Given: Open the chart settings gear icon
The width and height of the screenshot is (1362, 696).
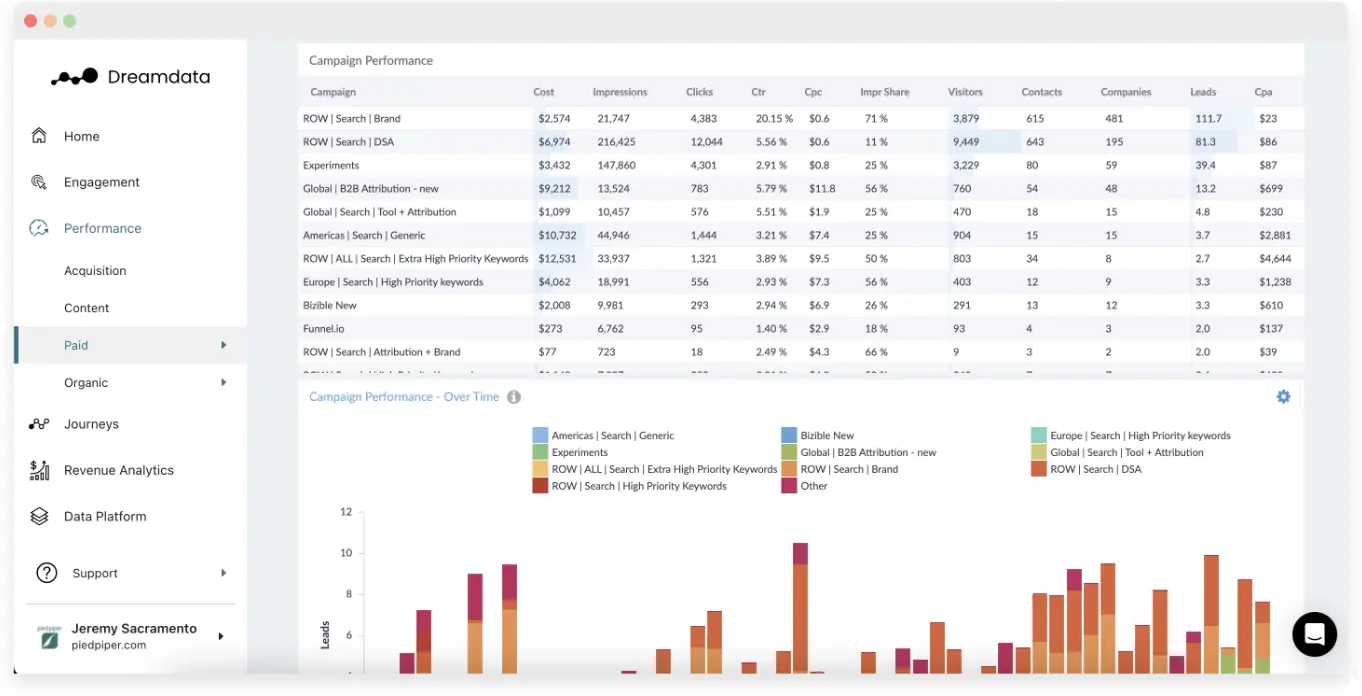Looking at the screenshot, I should point(1283,397).
